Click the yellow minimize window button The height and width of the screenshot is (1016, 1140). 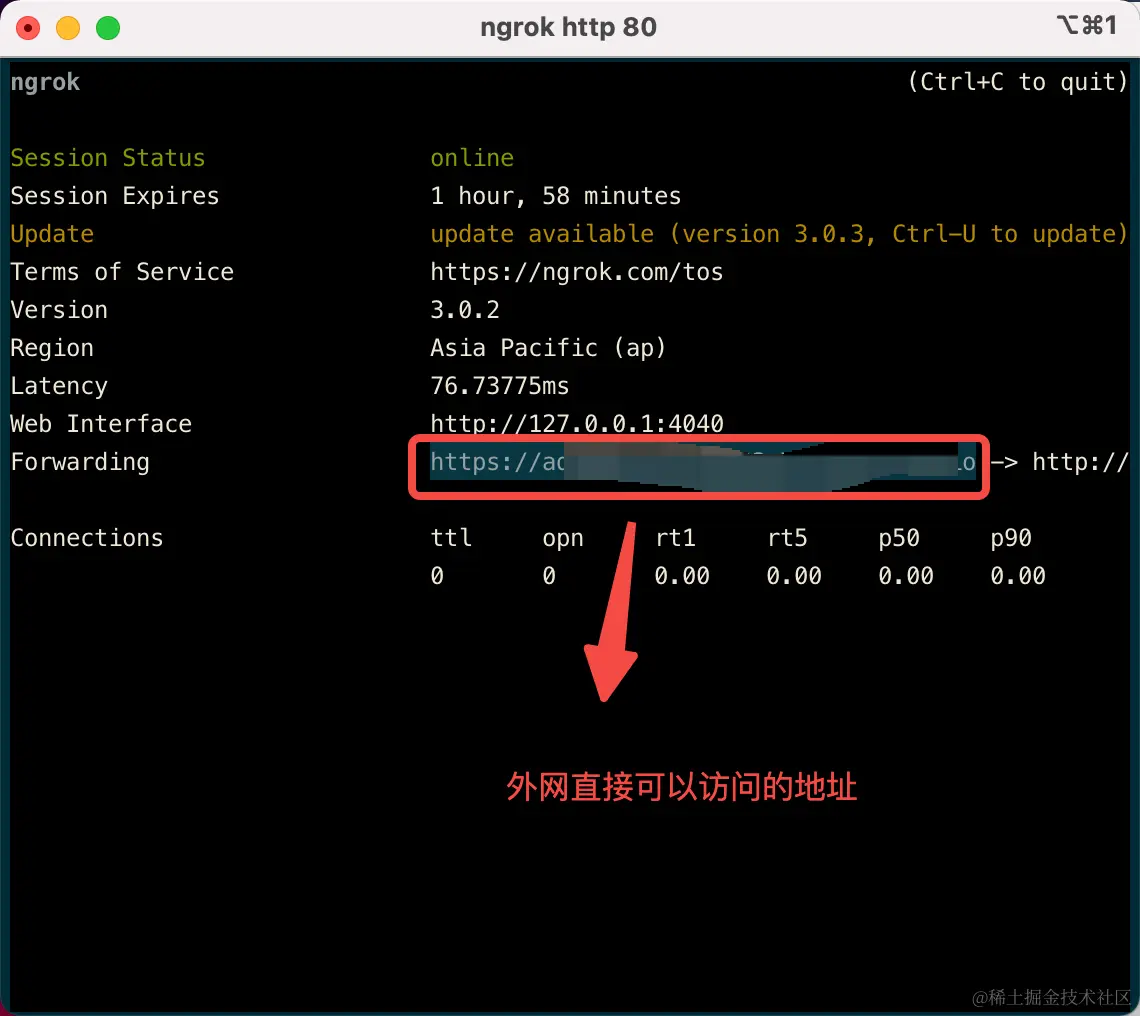[x=68, y=28]
